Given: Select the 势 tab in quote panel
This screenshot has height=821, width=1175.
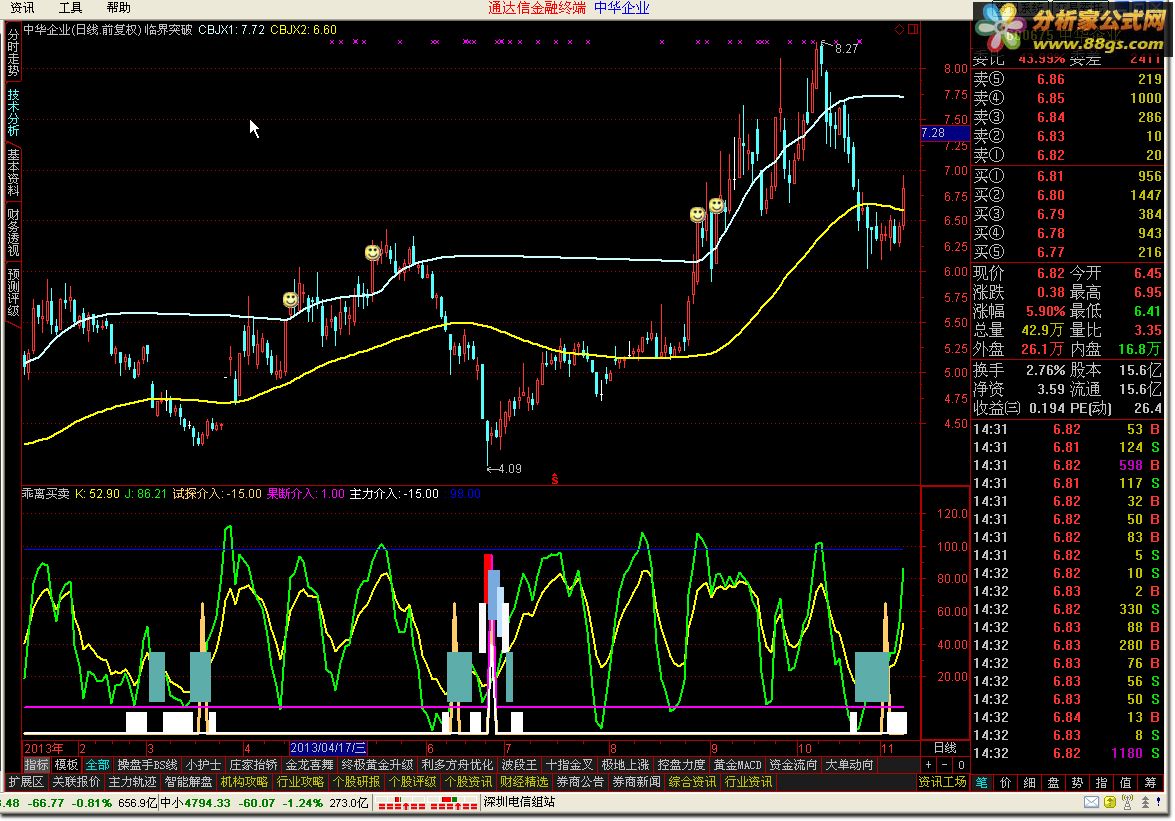Looking at the screenshot, I should point(1078,782).
